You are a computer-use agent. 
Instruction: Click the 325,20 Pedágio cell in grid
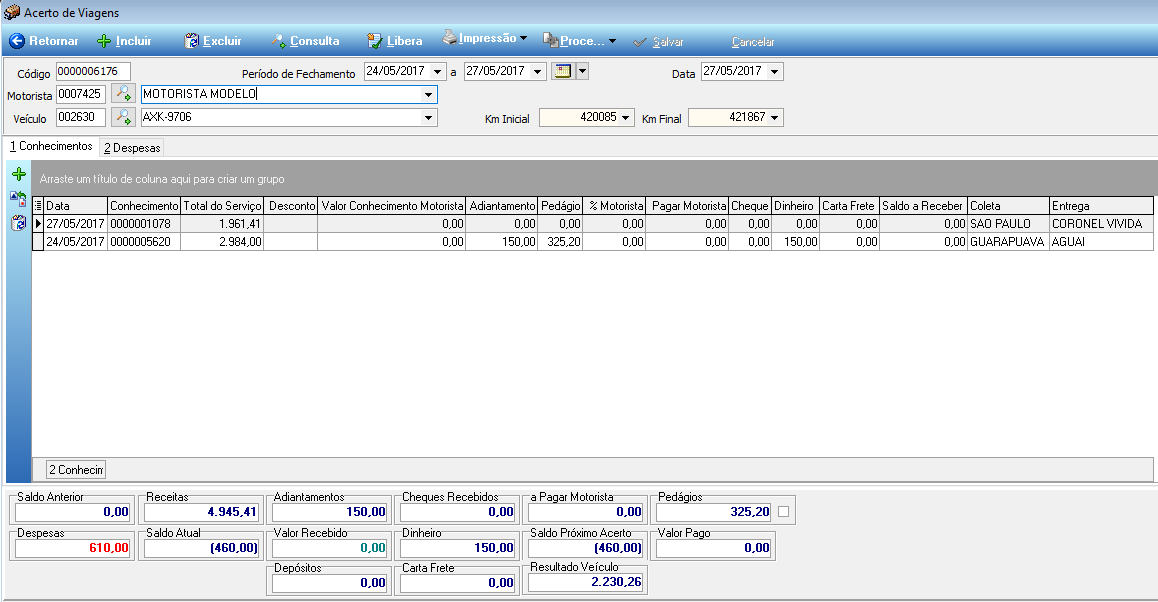[561, 242]
